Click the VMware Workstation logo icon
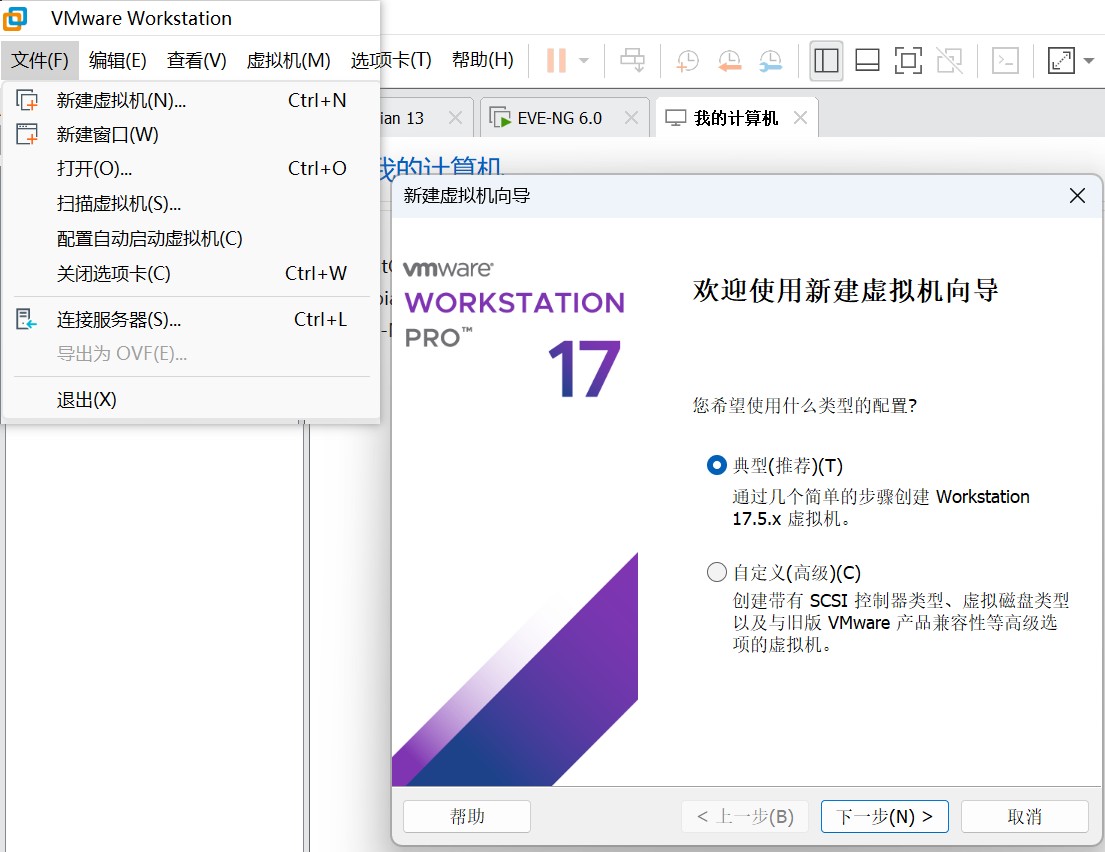The height and width of the screenshot is (852, 1105). coord(16,18)
